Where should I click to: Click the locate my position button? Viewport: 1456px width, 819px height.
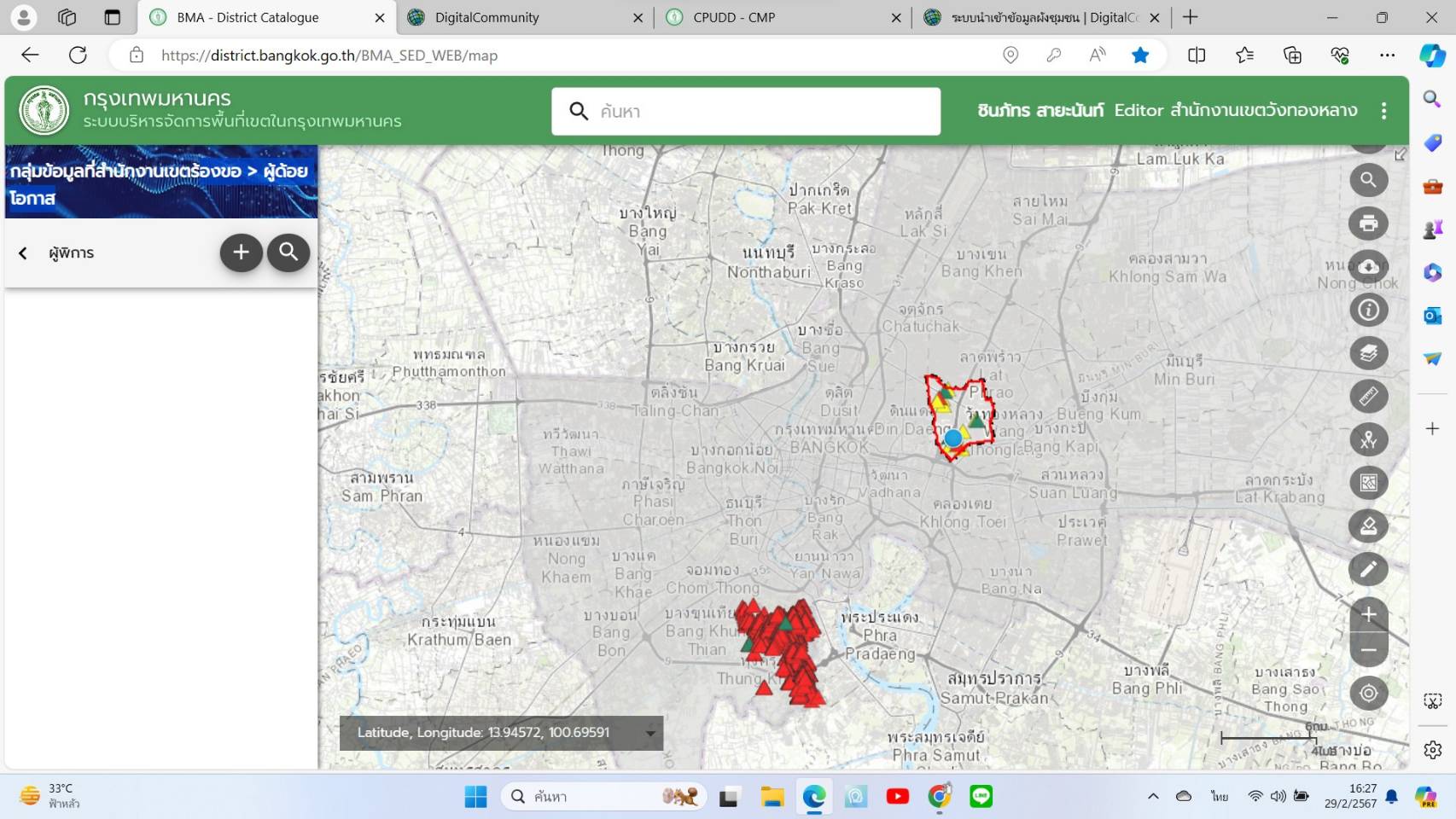point(1368,693)
